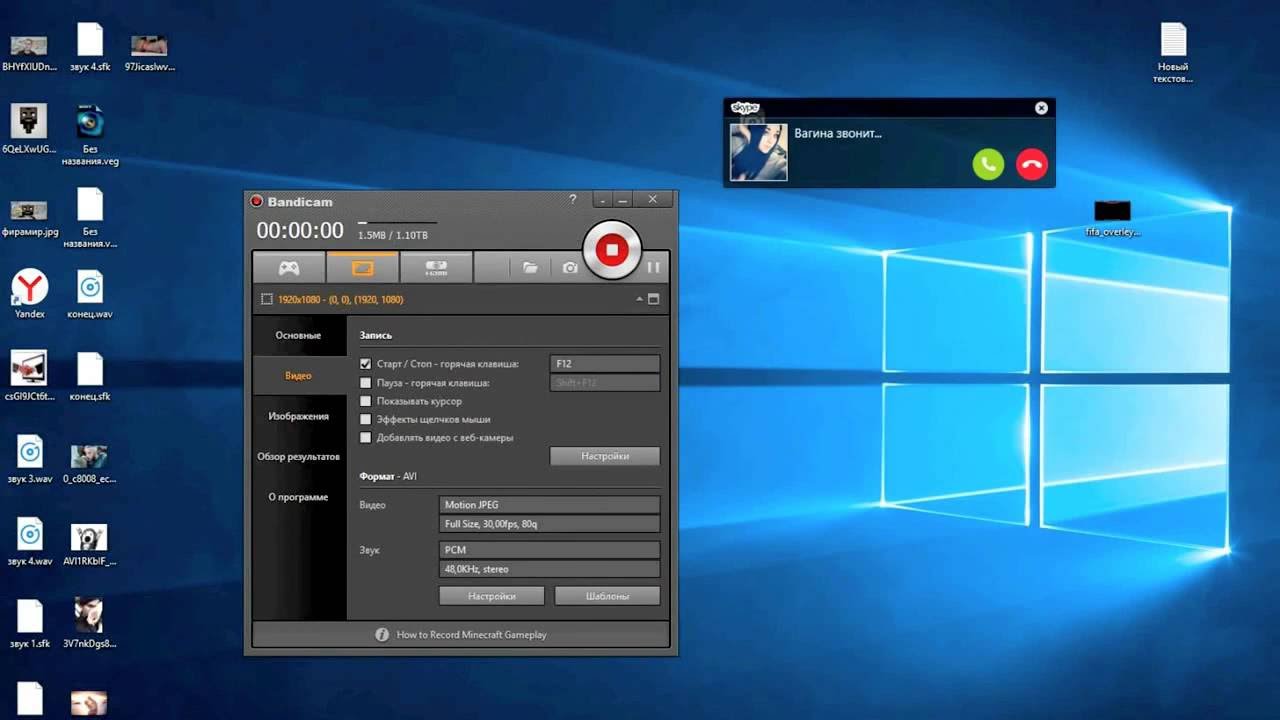This screenshot has width=1280, height=720.
Task: Open Yandex browser desktop icon
Action: 30,295
